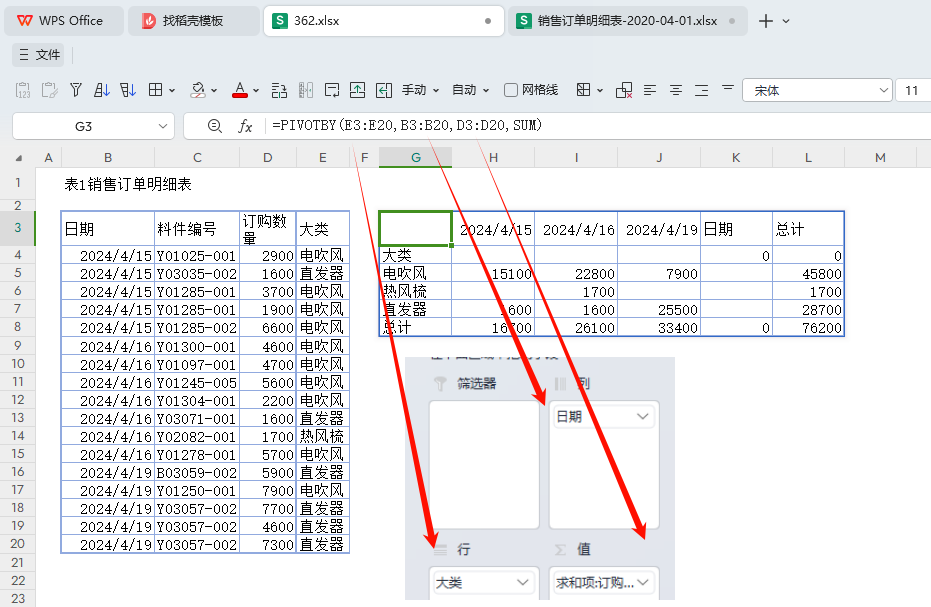Click the merge cells table icon
Screen dimensions: 931x607
(x=584, y=90)
